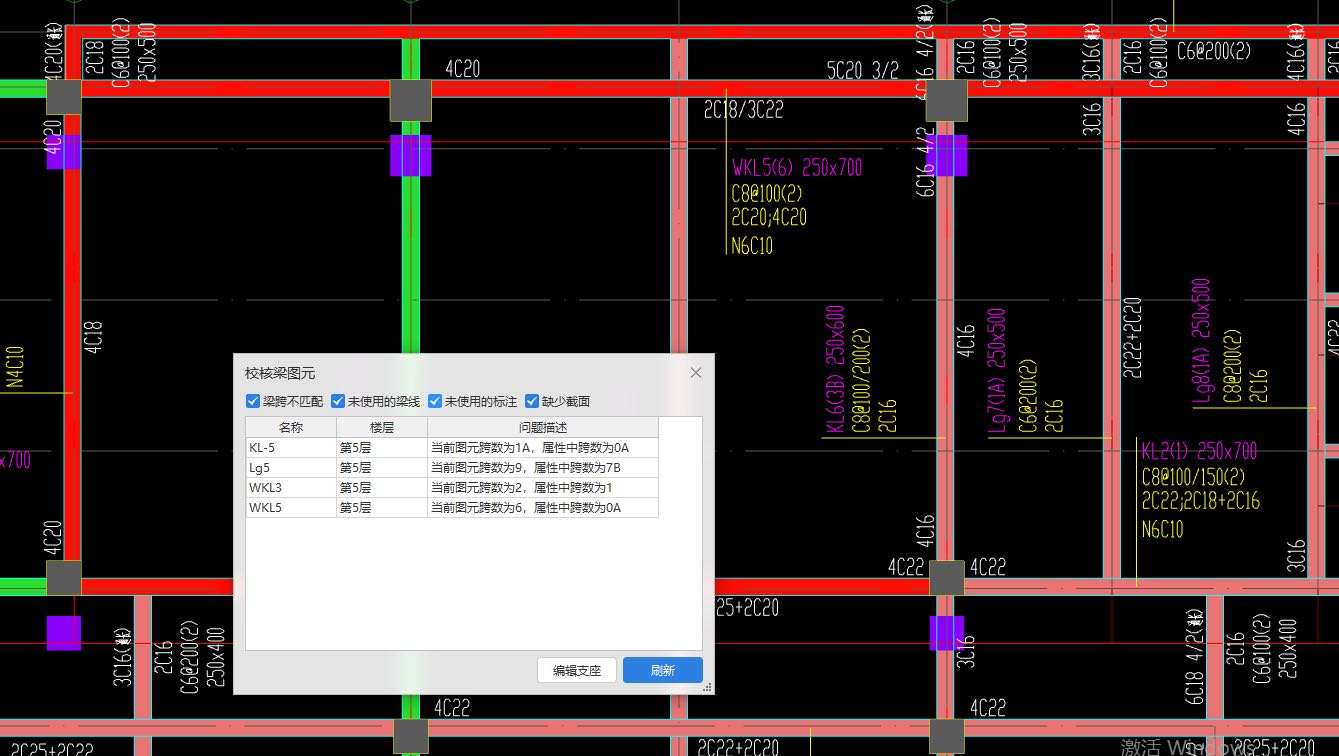Click the 刷新 button

click(x=663, y=670)
